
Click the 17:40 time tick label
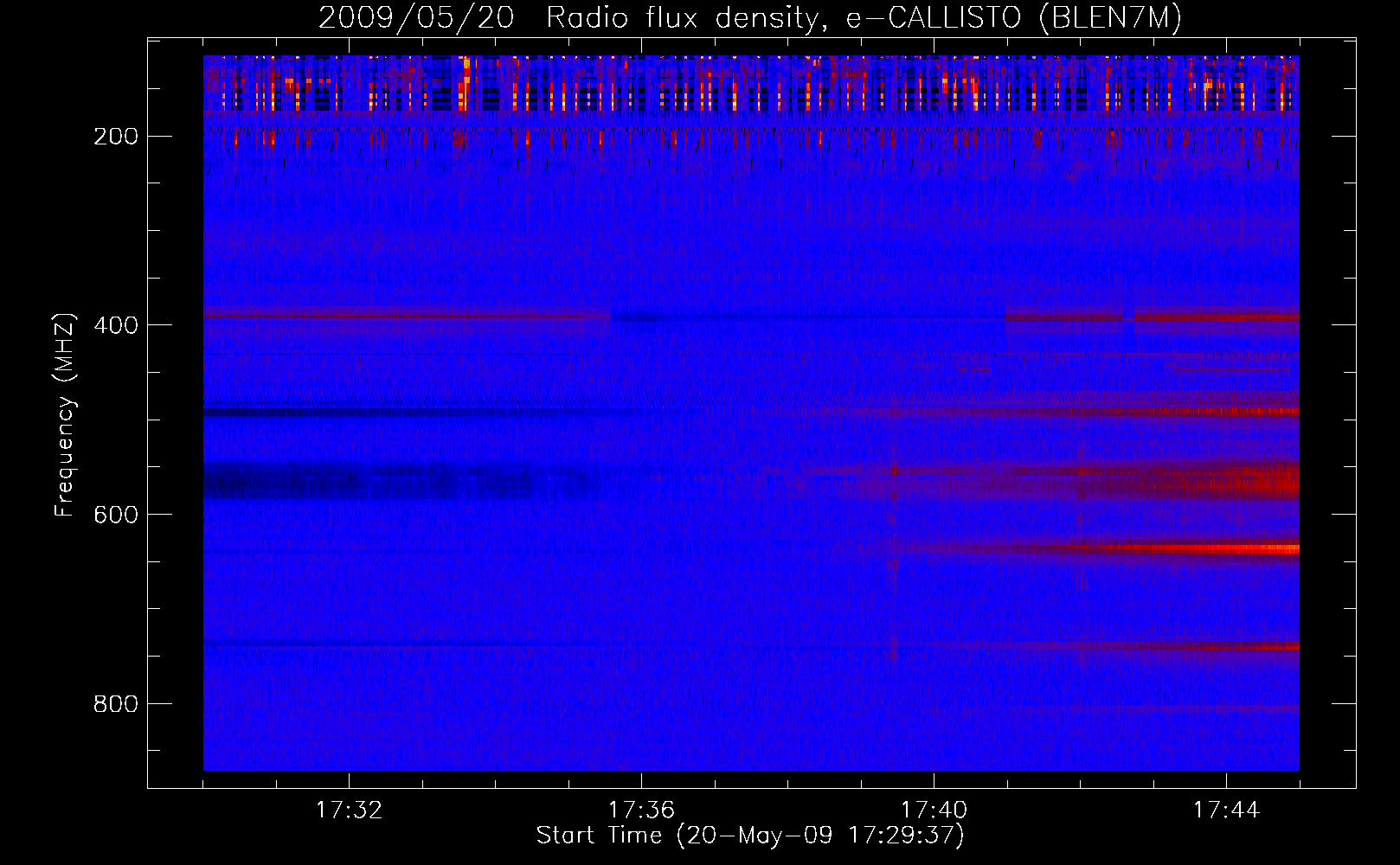tap(934, 811)
